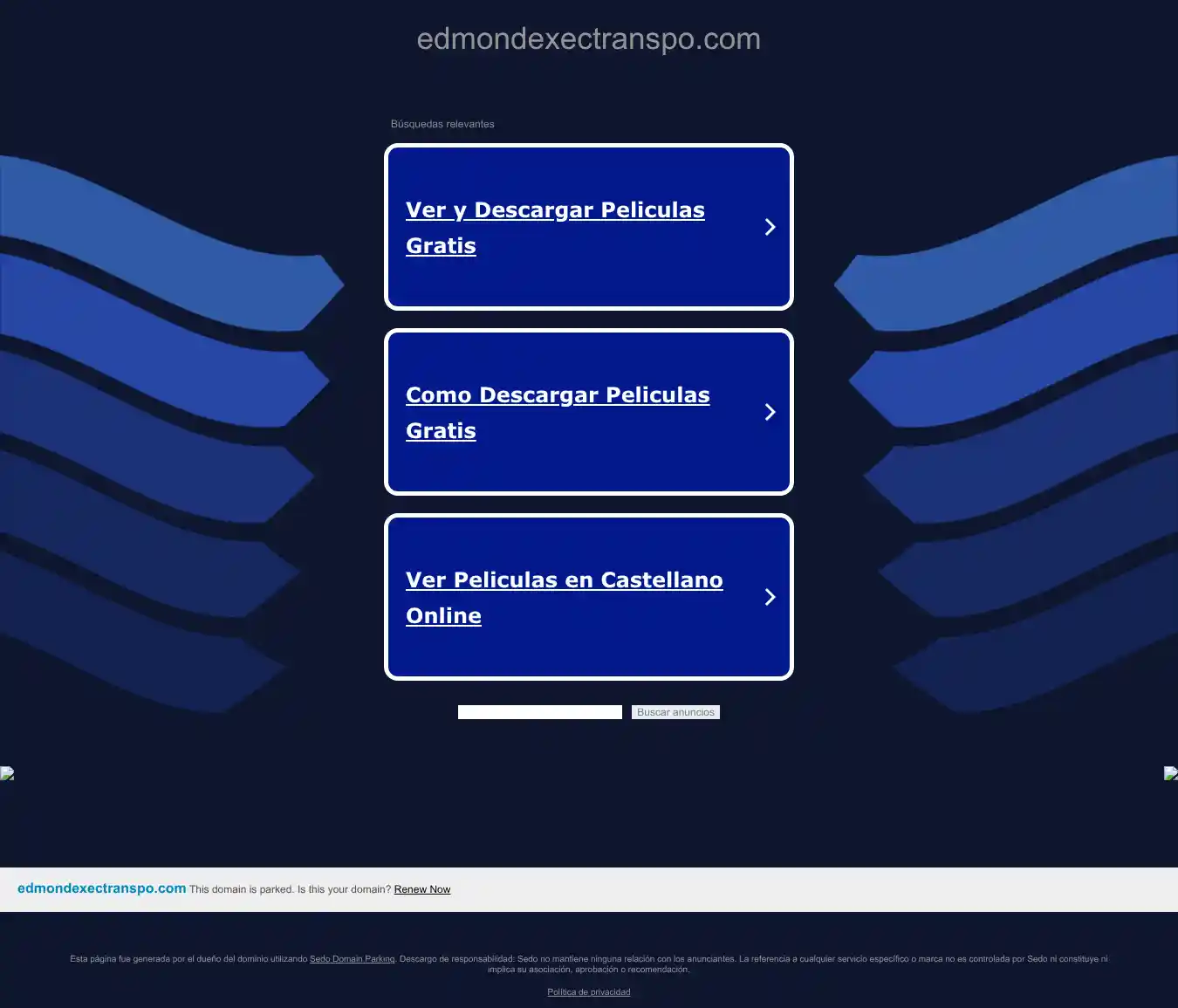Open the 'Política de privacidad' link
The height and width of the screenshot is (1008, 1178).
tap(588, 992)
